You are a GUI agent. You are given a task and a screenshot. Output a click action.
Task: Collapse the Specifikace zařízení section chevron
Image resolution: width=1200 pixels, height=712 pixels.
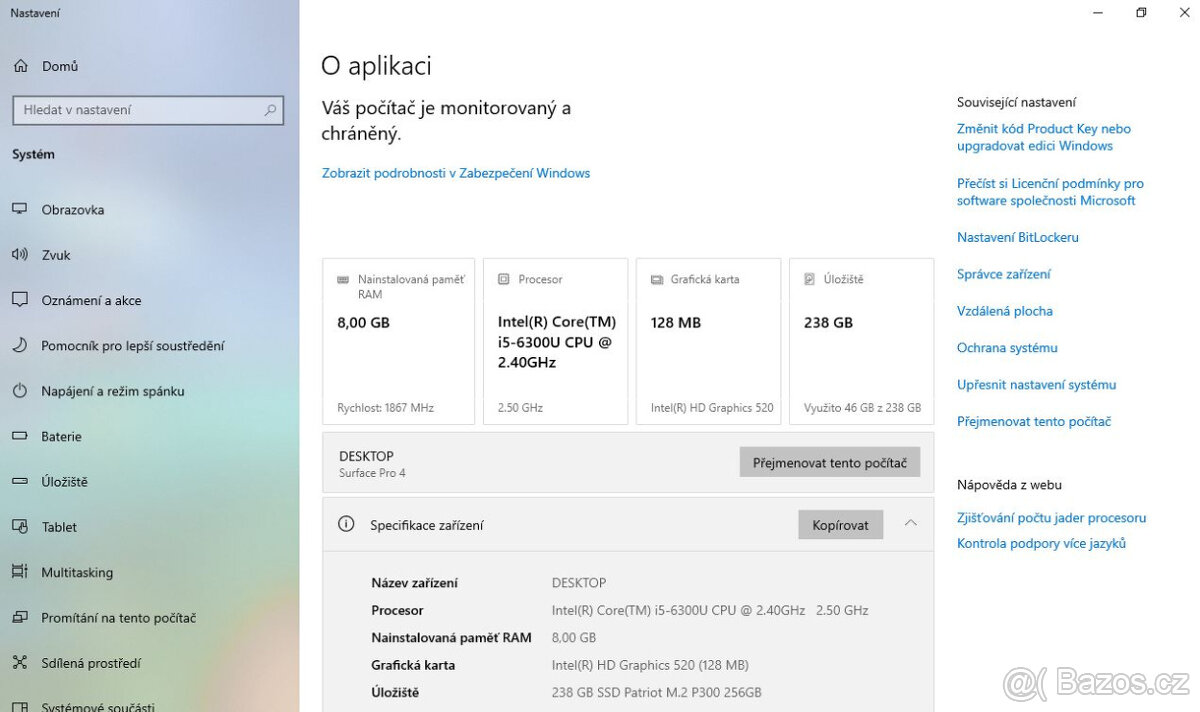[x=910, y=523]
